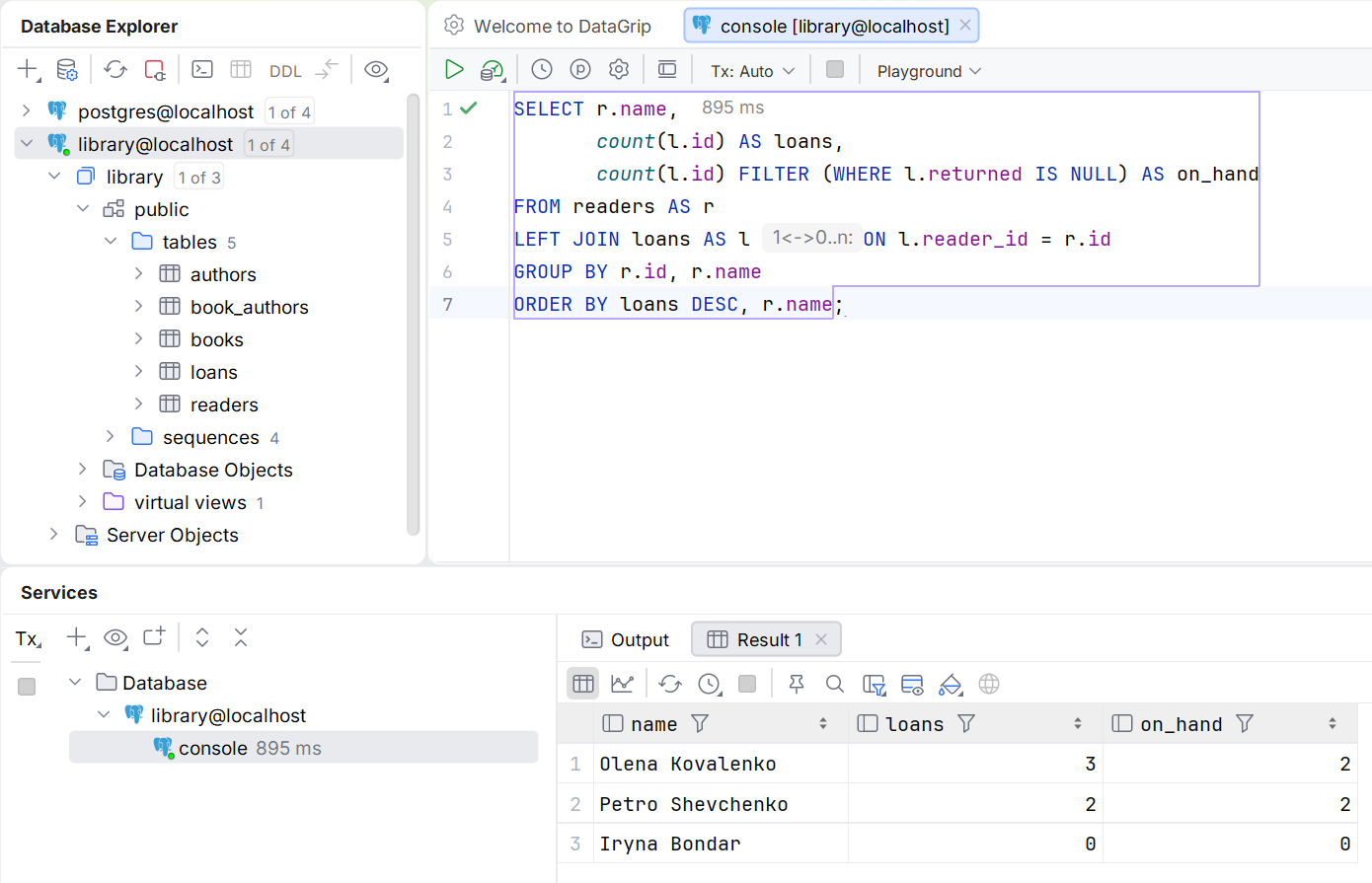This screenshot has width=1372, height=883.
Task: Click Open in New Tab icon in Services
Action: tap(154, 636)
